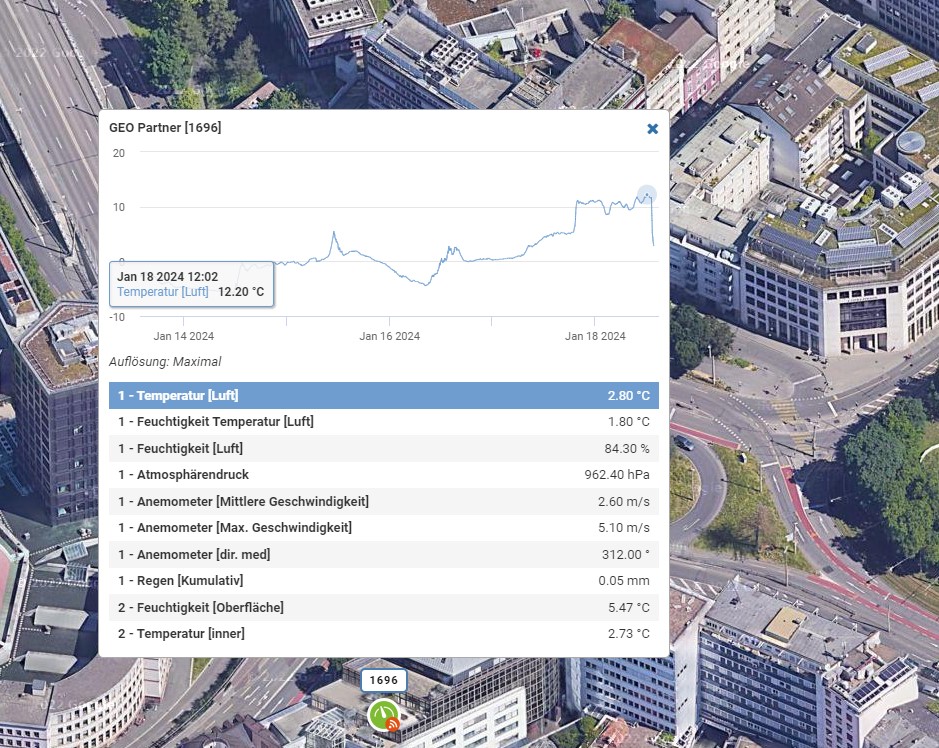Screen dimensions: 939x748
Task: Select the Feuchtigkeit Temperatur [Luft] row
Action: coord(383,422)
